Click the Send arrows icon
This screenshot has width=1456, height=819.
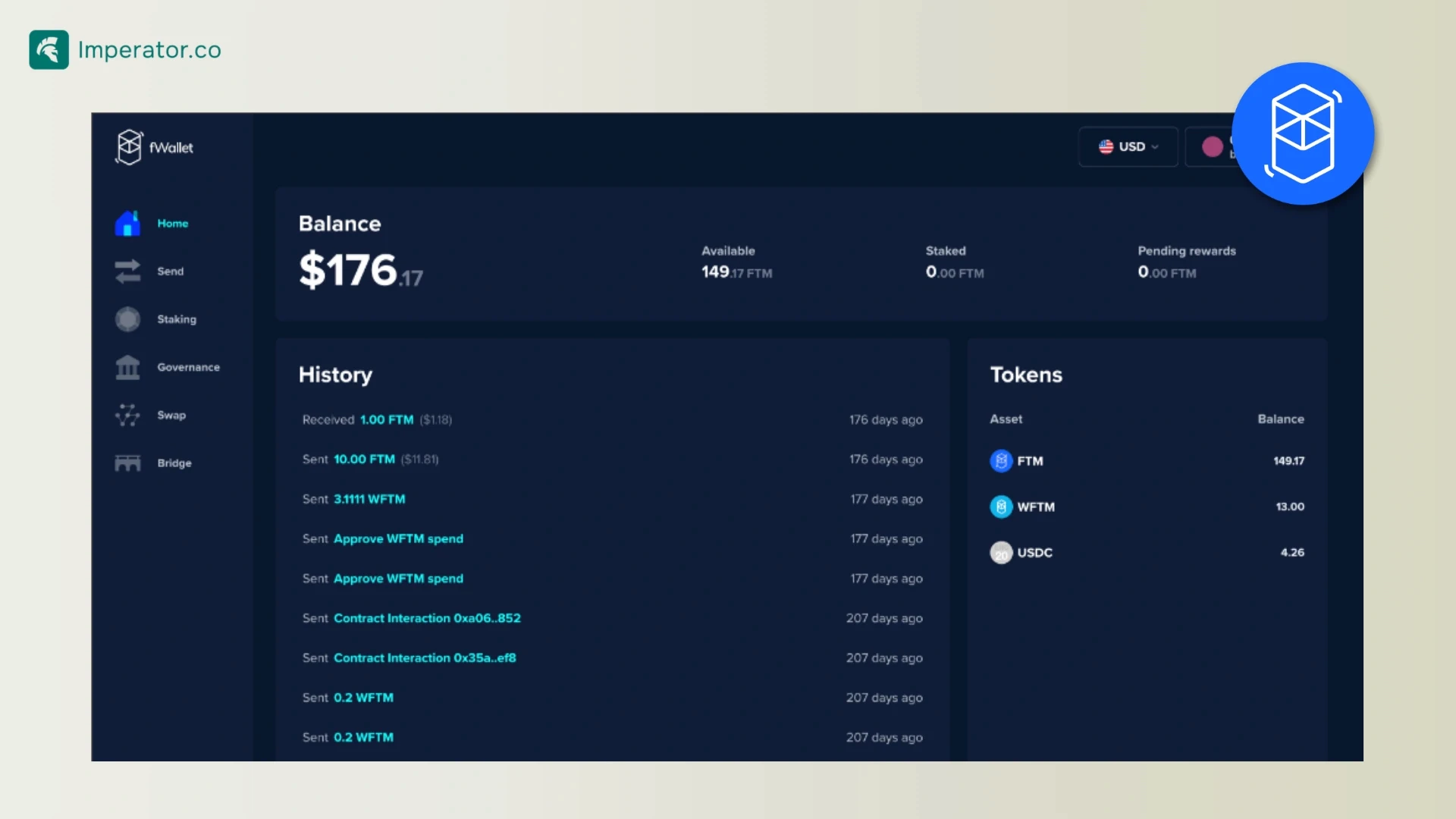[127, 271]
